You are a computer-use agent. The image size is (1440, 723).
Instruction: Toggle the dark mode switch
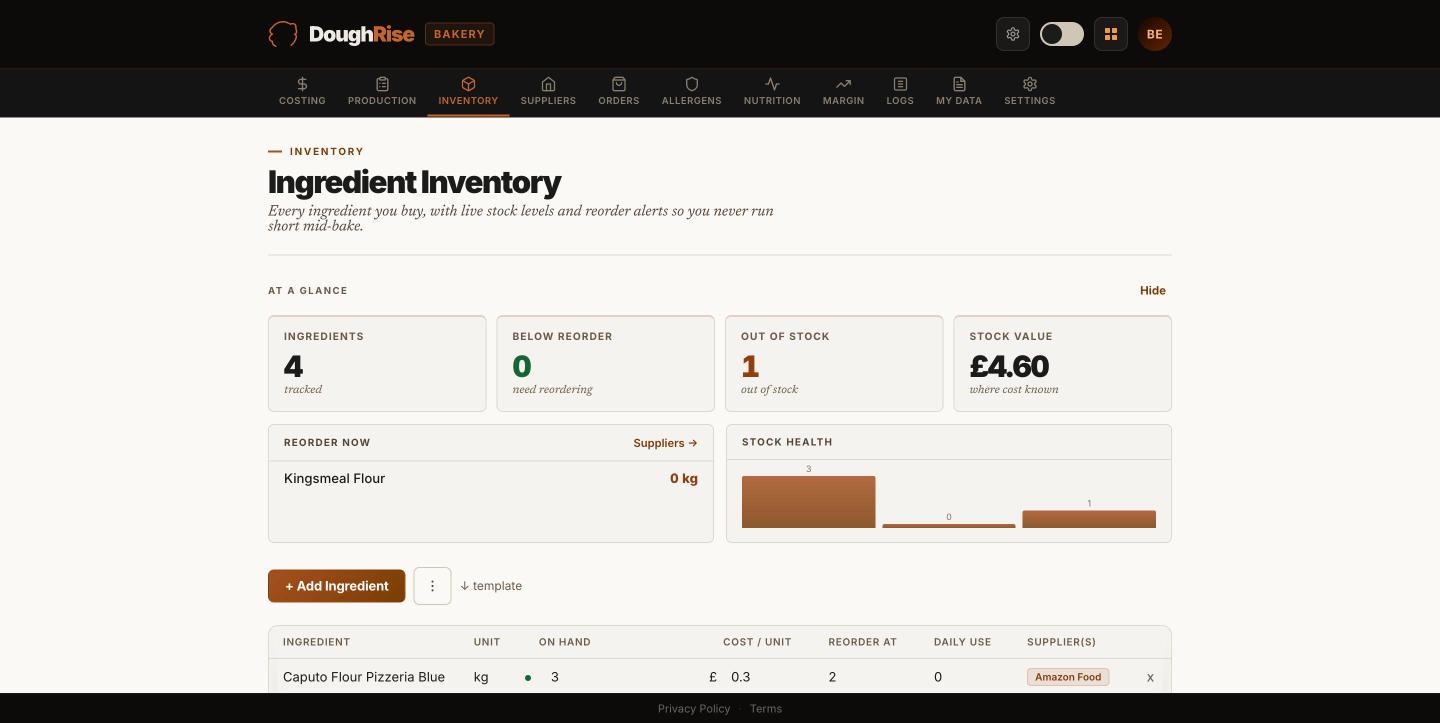coord(1062,34)
